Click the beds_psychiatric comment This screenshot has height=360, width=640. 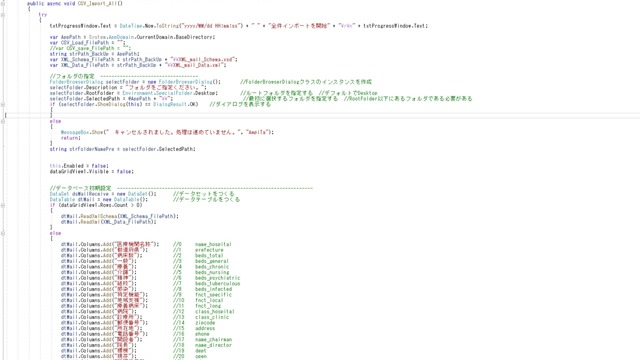point(218,278)
